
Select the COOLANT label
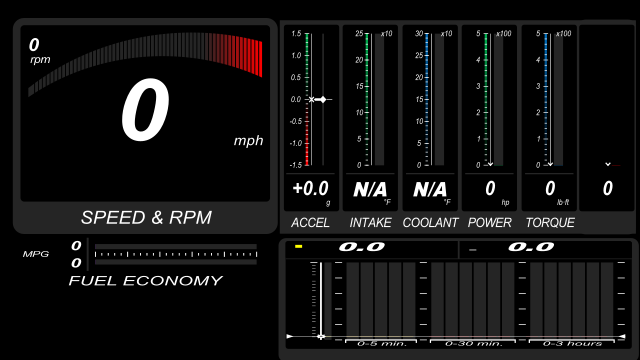[x=430, y=222]
